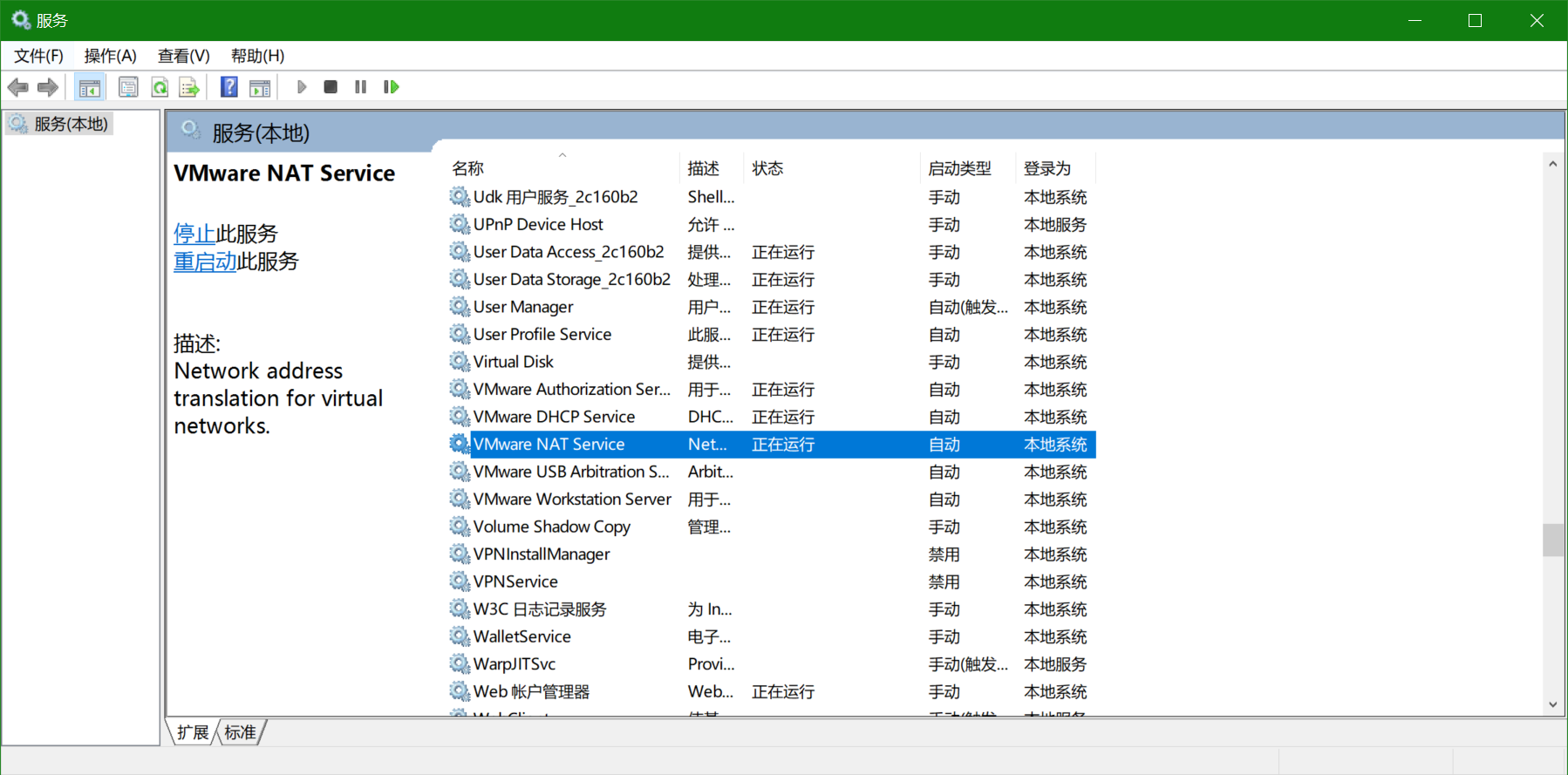
Task: Open the 操作(A) menu
Action: (110, 56)
